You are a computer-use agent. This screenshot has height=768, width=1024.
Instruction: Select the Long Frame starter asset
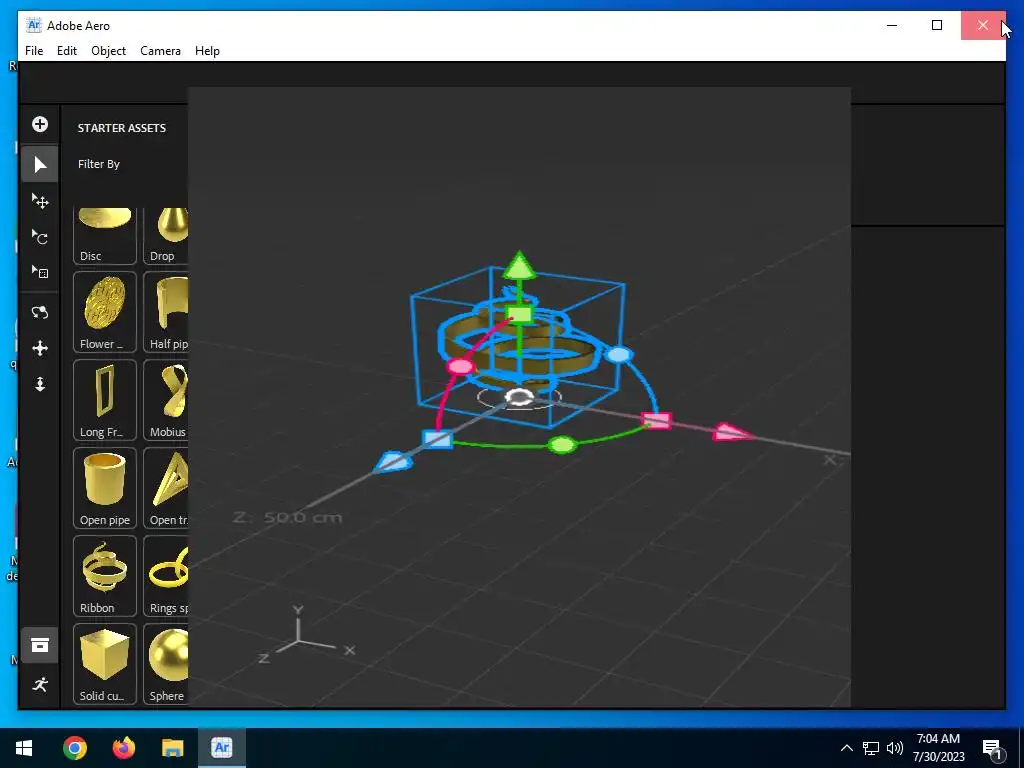point(104,400)
